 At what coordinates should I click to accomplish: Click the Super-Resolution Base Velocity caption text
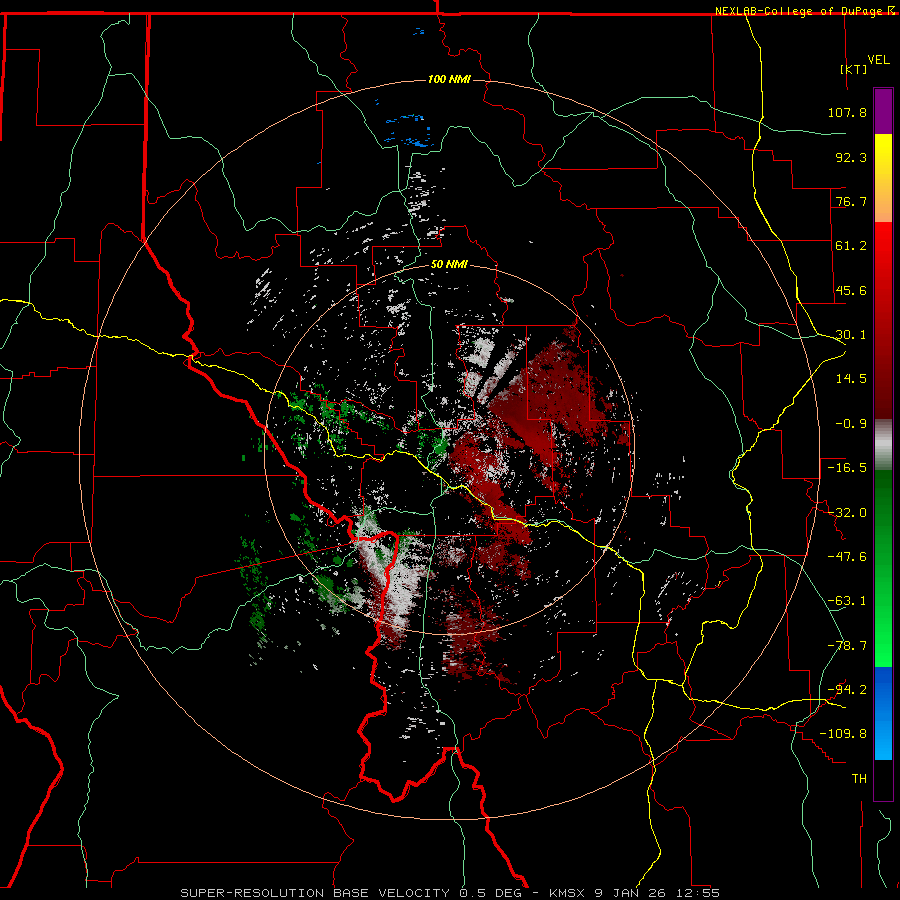[x=449, y=893]
